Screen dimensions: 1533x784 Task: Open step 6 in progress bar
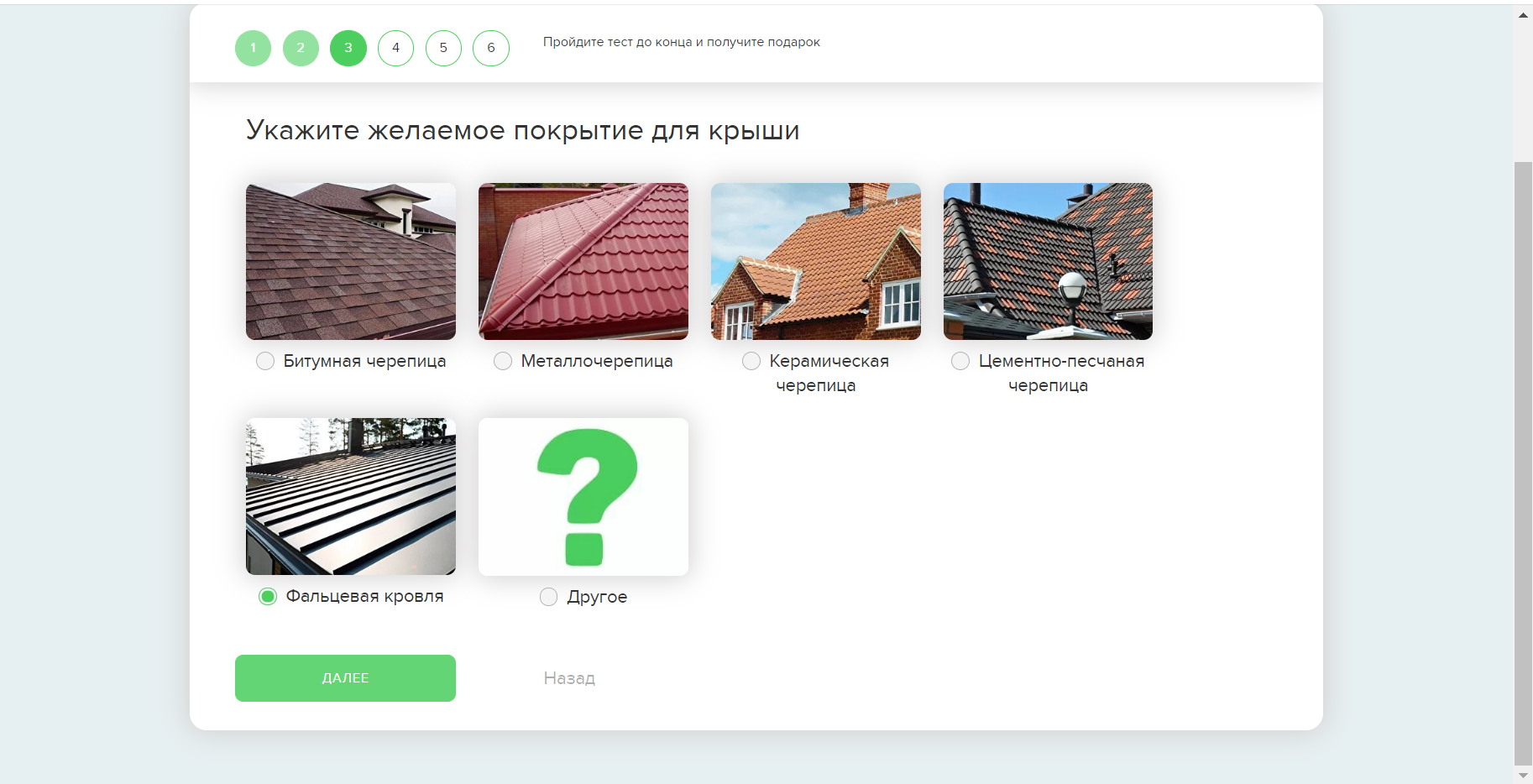click(x=491, y=48)
